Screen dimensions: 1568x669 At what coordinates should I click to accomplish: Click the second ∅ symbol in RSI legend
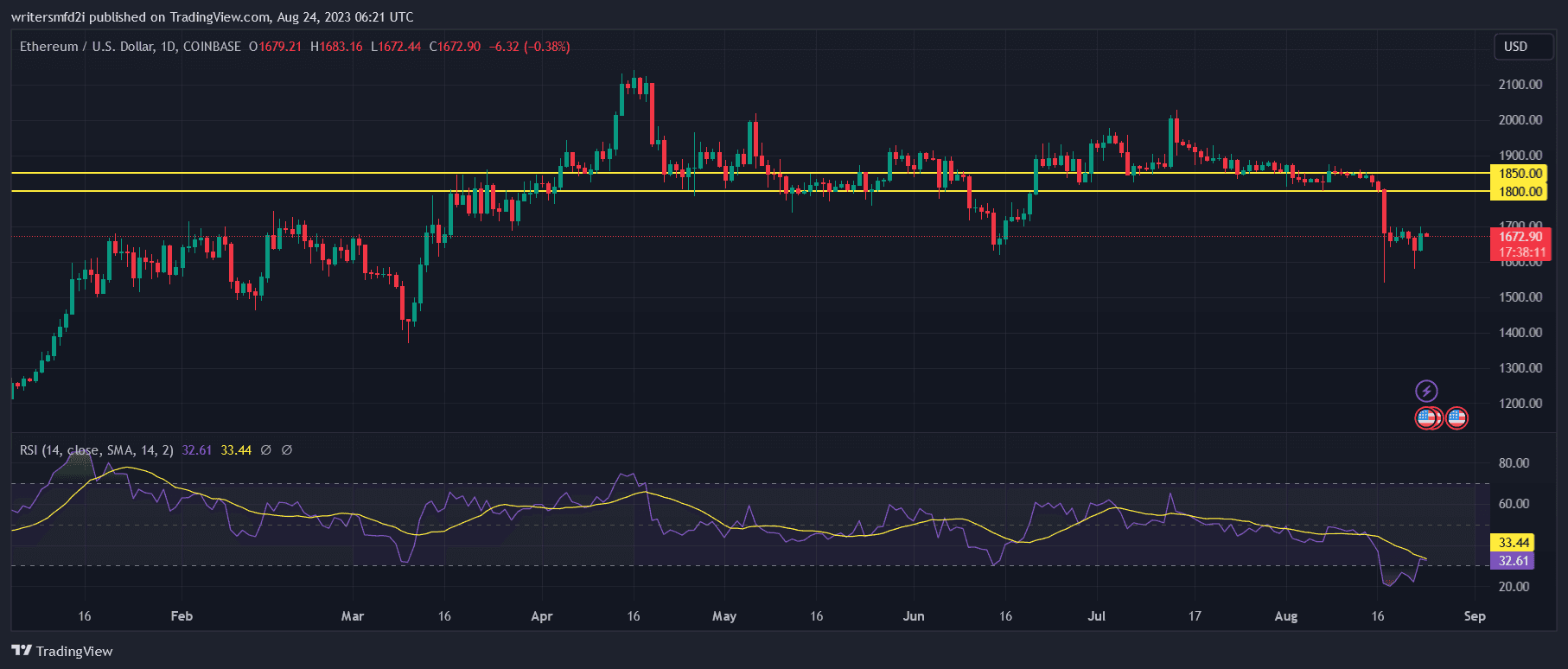click(x=287, y=450)
